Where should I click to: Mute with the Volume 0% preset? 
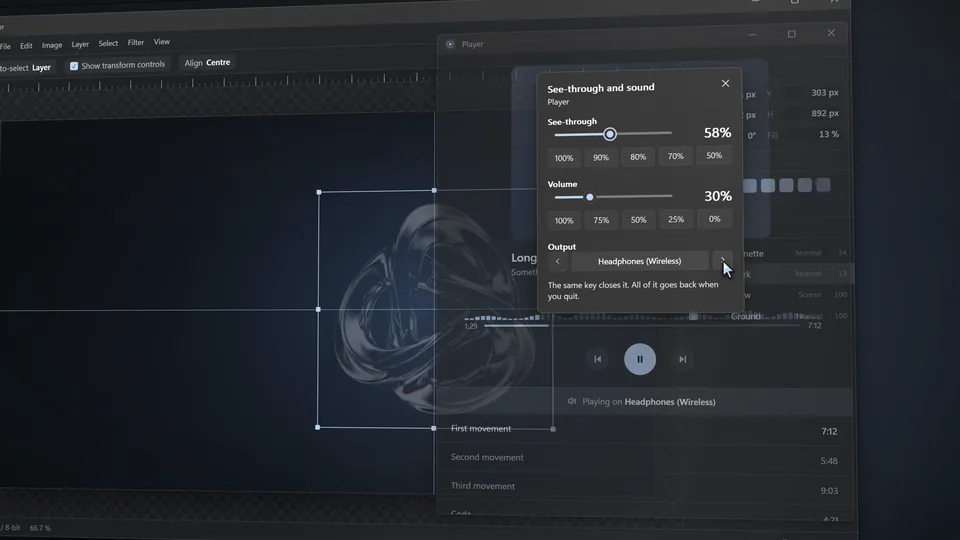[714, 219]
